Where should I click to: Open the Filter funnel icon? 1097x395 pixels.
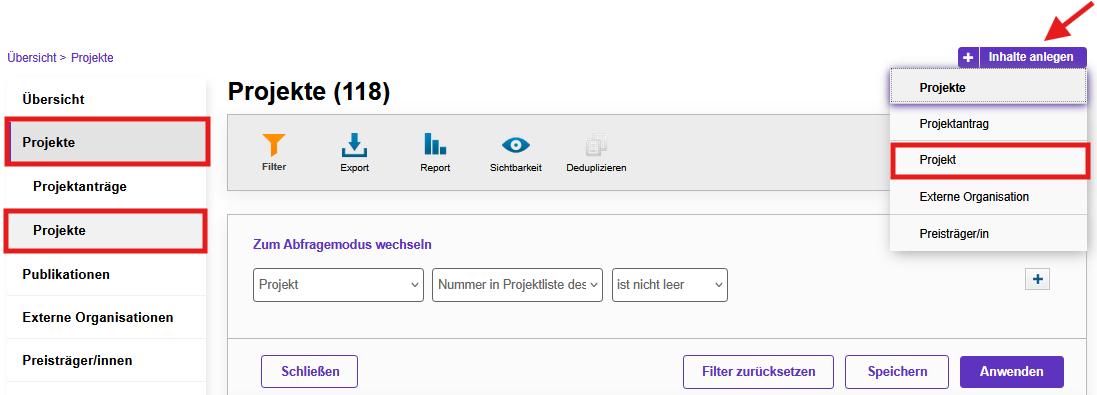(274, 145)
